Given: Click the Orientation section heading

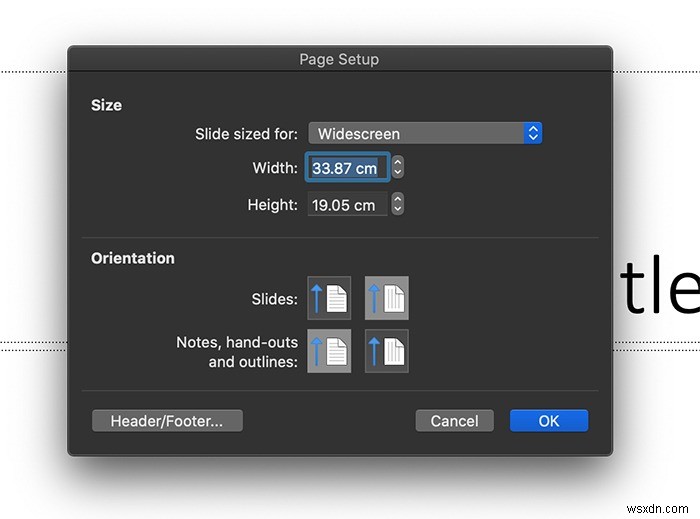Looking at the screenshot, I should point(133,258).
